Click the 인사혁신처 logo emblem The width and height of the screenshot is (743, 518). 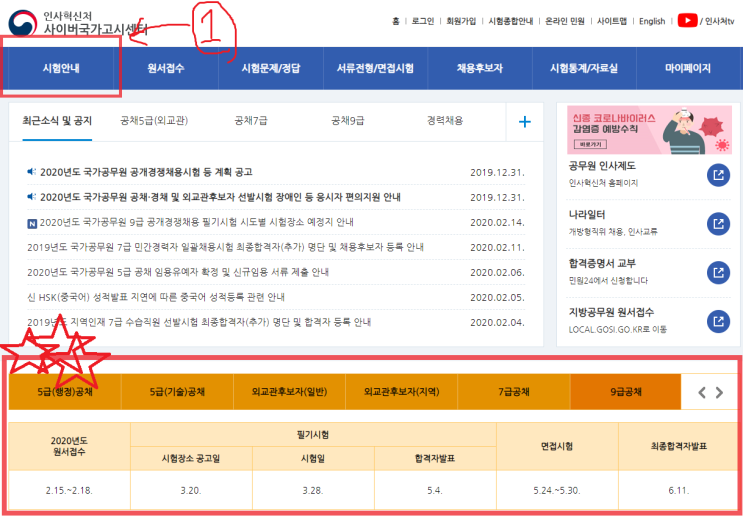point(22,24)
